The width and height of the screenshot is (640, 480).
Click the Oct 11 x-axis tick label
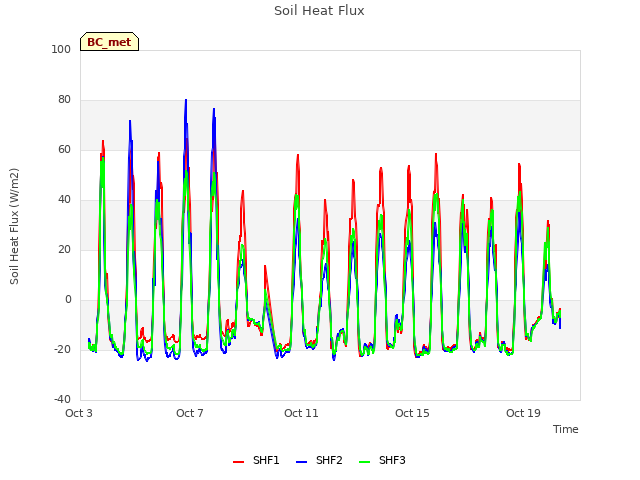(x=301, y=413)
